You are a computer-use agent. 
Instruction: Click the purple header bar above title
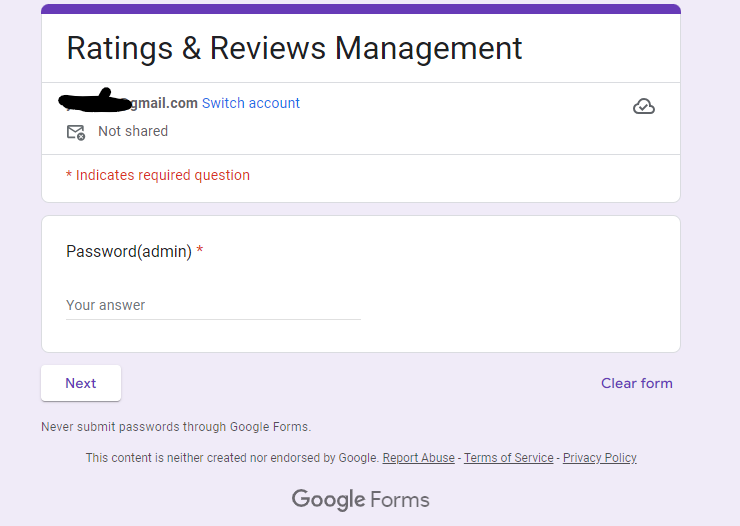pyautogui.click(x=361, y=9)
